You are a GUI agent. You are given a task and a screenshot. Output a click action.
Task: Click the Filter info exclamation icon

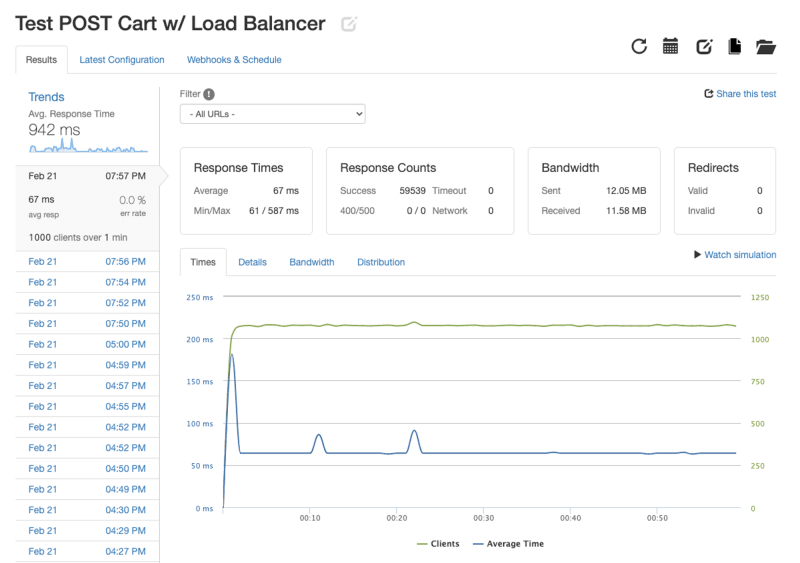209,94
